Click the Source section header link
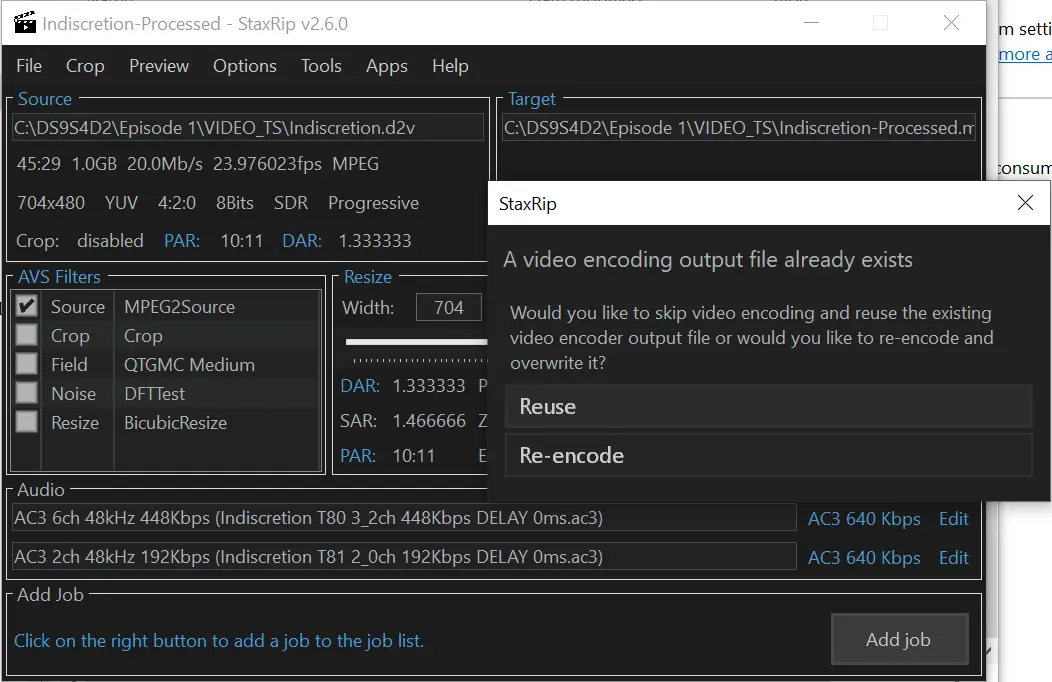 click(x=44, y=99)
